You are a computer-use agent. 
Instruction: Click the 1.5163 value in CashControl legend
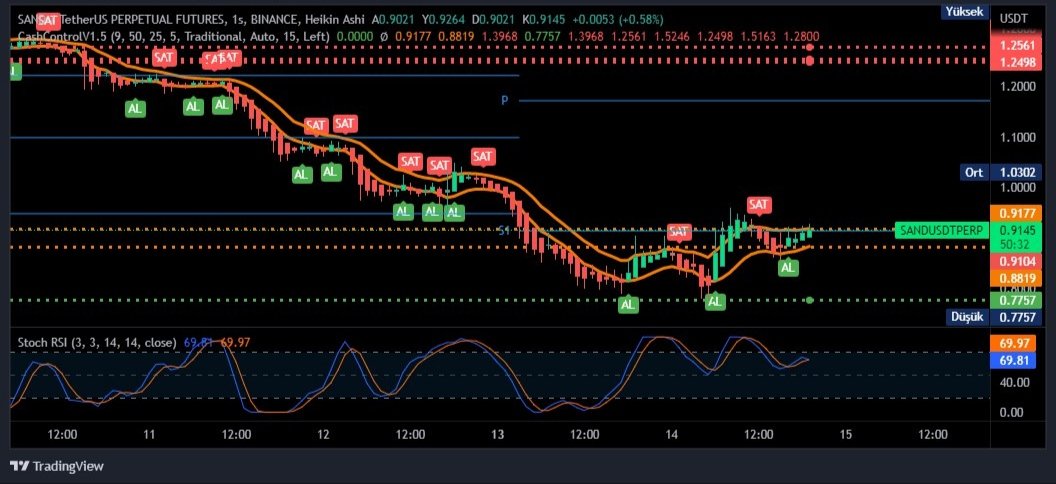coord(760,36)
